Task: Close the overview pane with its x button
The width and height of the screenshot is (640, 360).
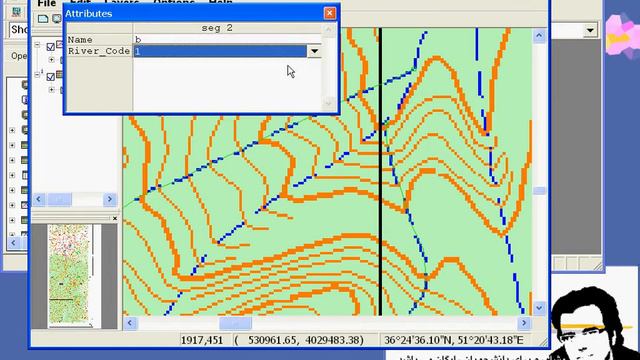Action: 115,218
